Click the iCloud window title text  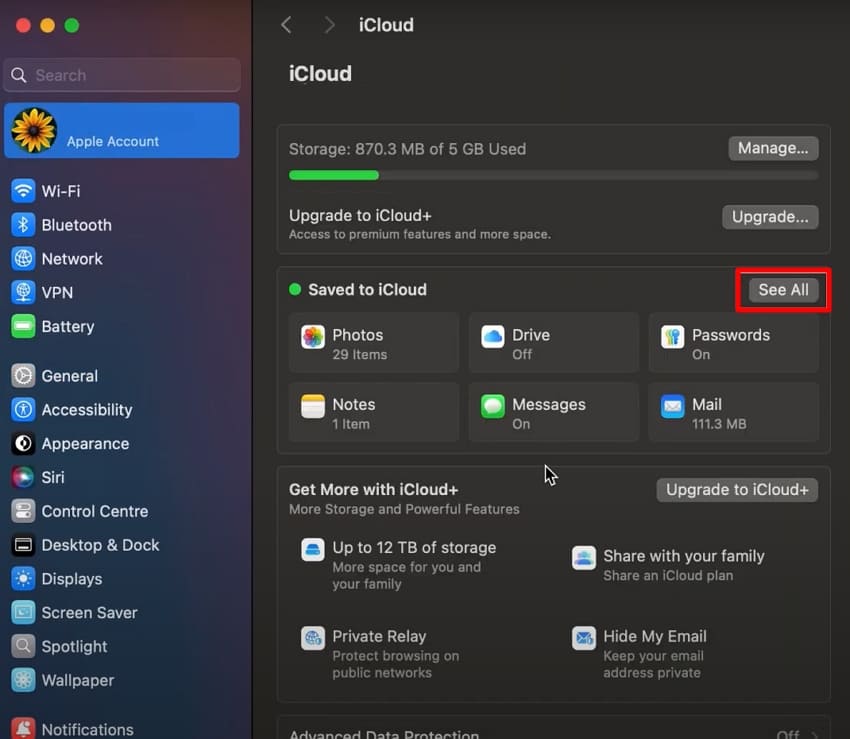[x=386, y=25]
